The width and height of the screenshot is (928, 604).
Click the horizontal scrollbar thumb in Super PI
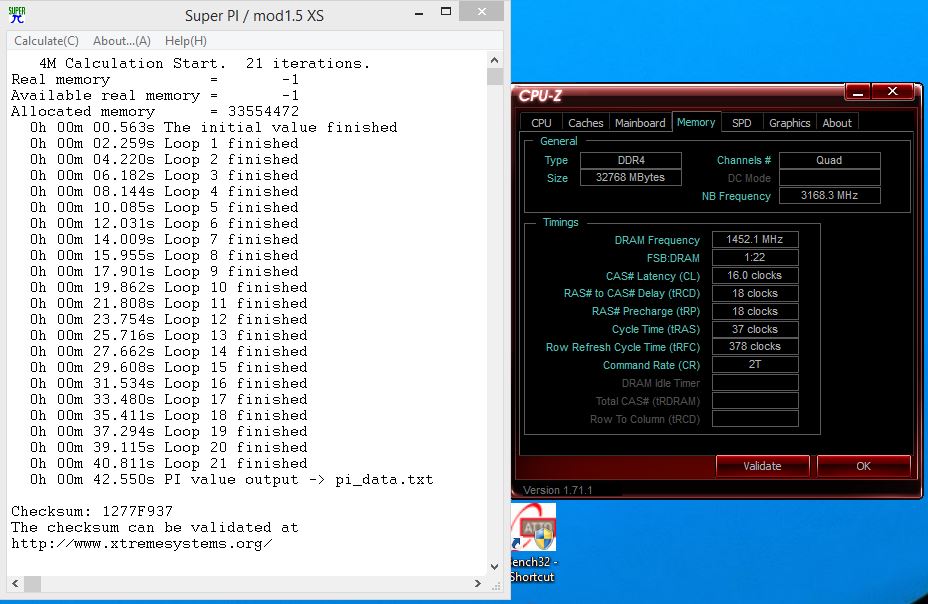[x=32, y=584]
